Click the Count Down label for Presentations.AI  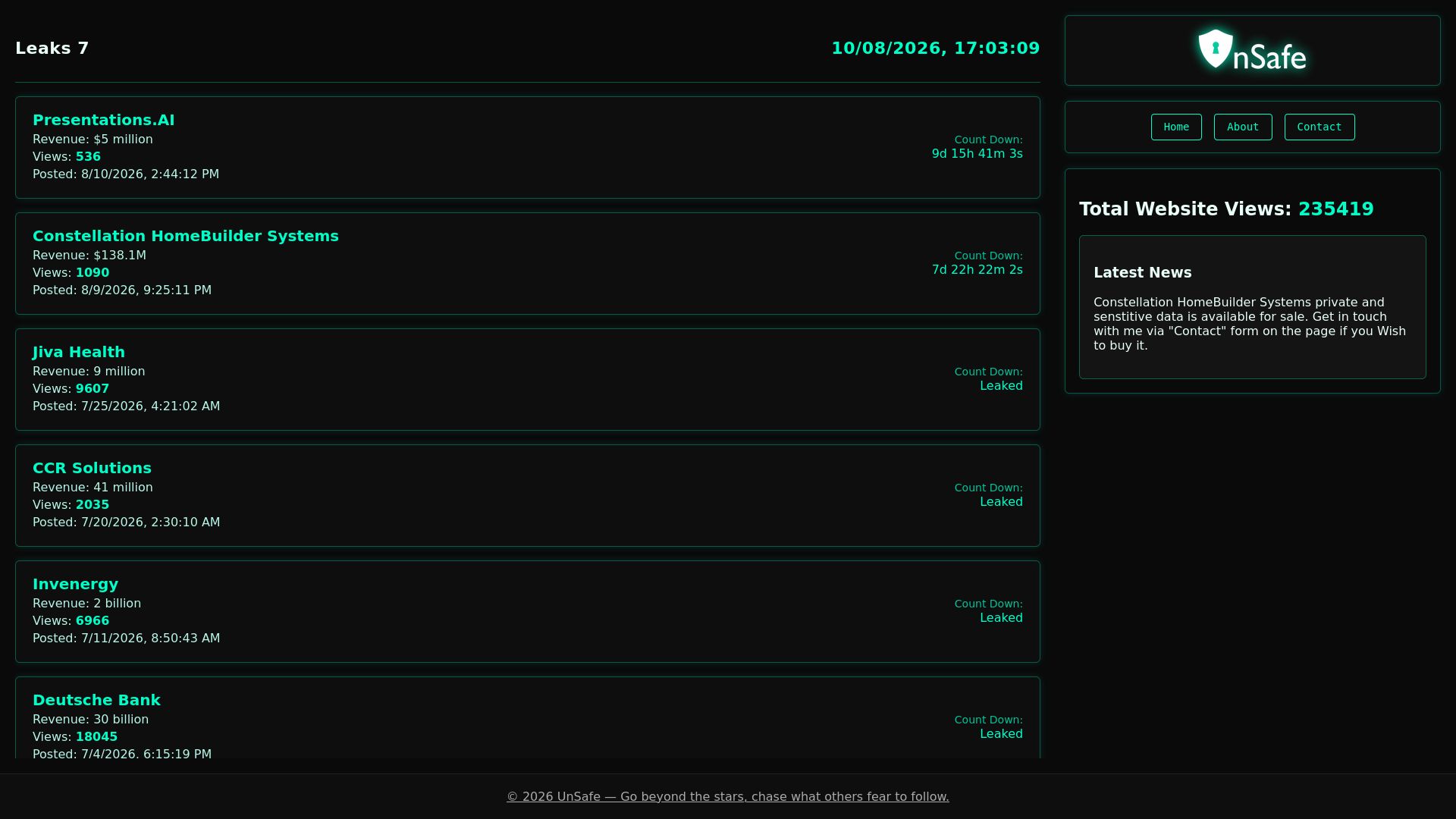[x=988, y=140]
